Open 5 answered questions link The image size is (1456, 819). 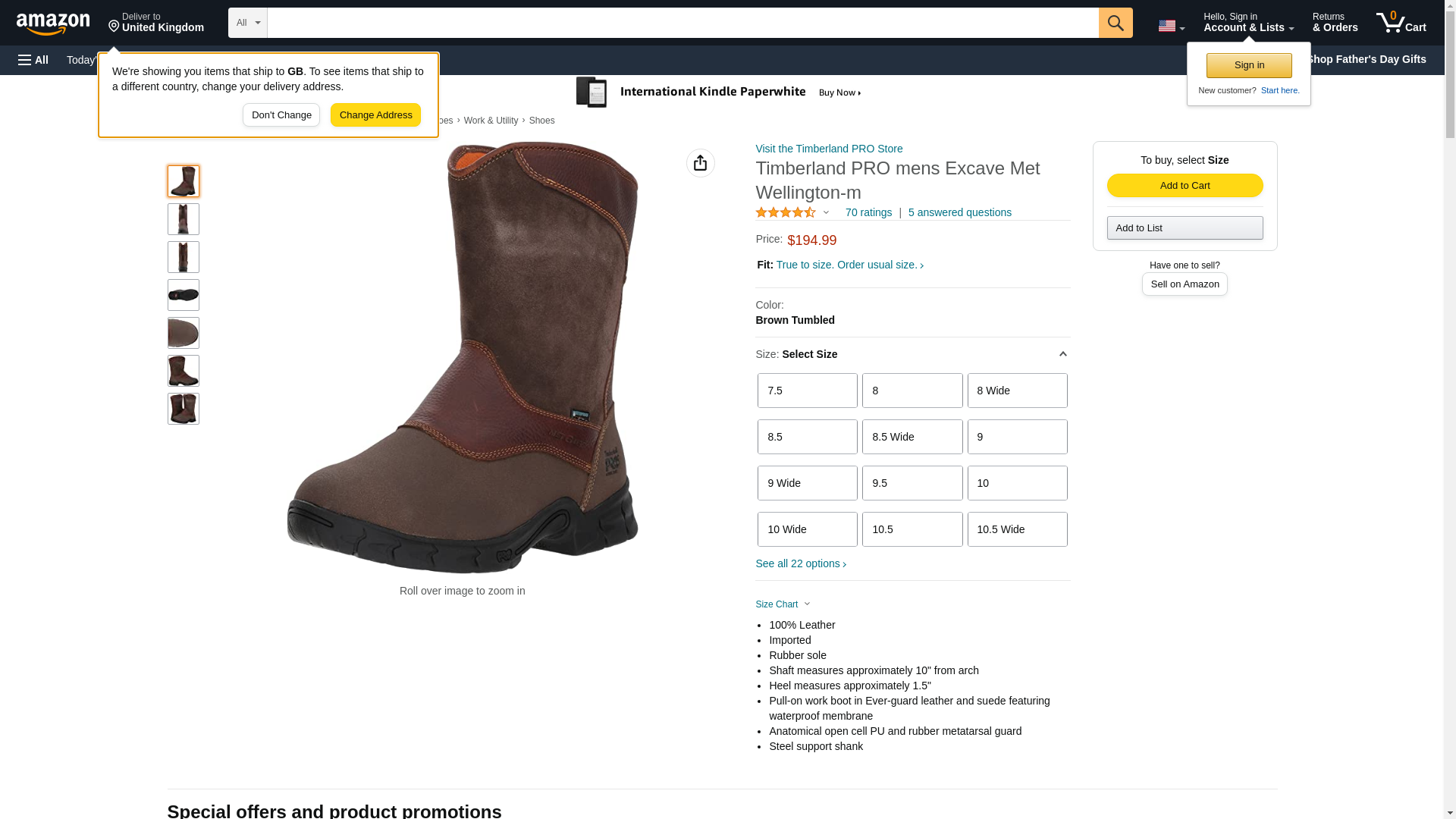pyautogui.click(x=959, y=212)
